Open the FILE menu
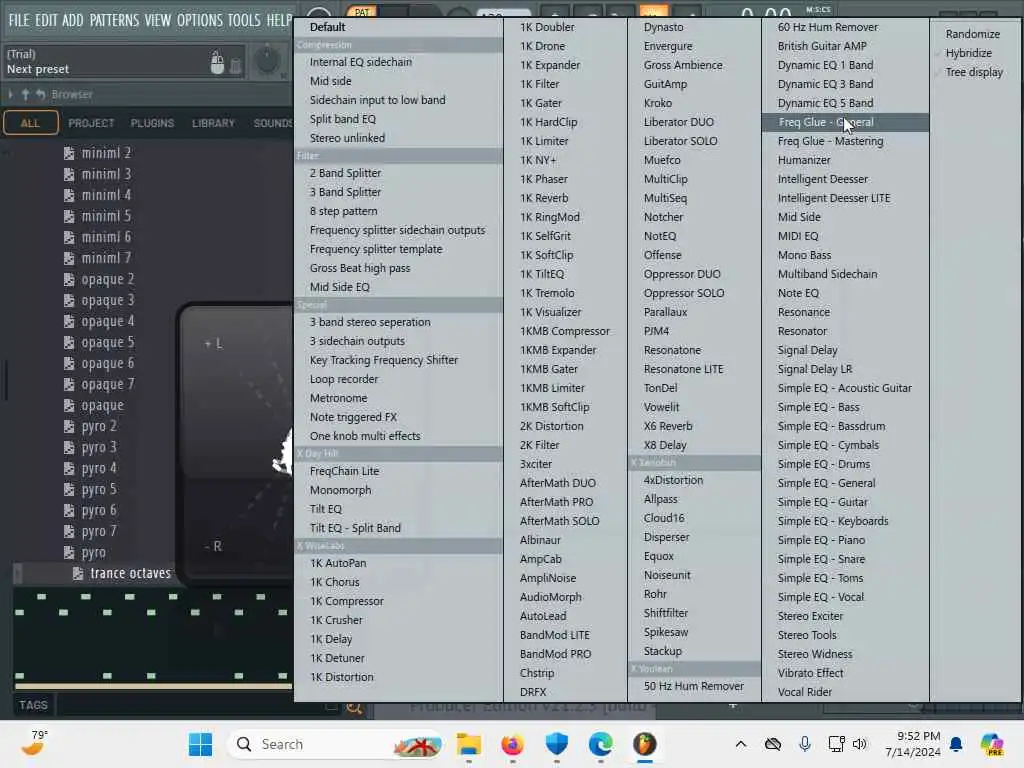Viewport: 1024px width, 768px height. click(x=19, y=20)
